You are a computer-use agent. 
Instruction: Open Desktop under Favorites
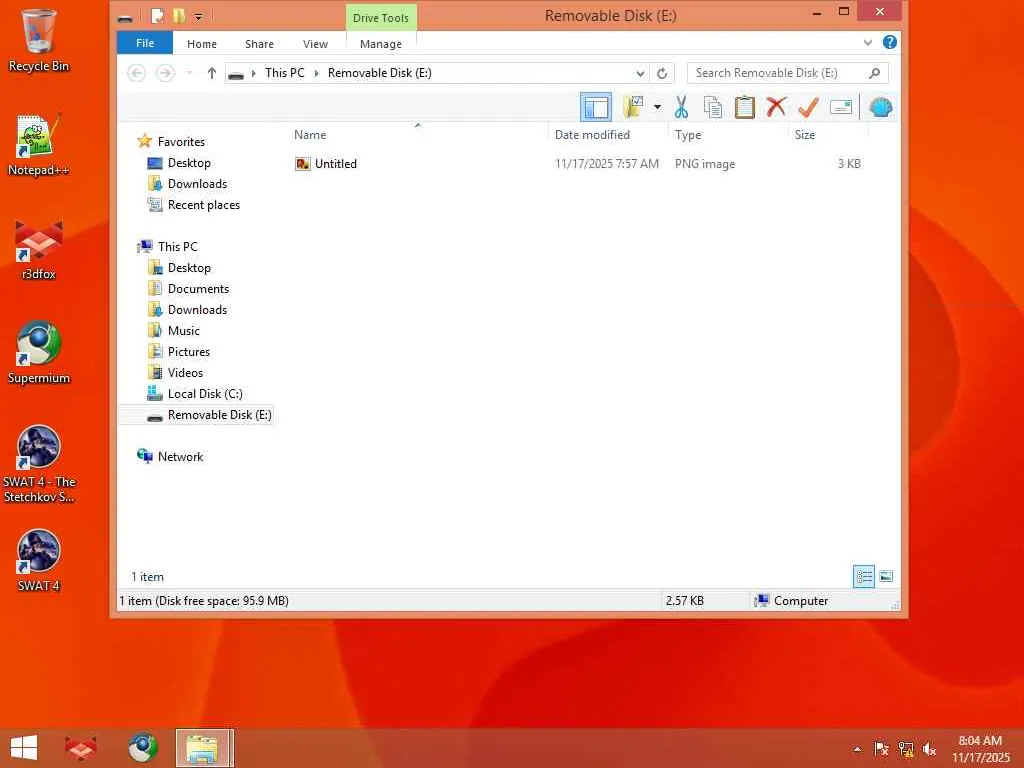189,163
